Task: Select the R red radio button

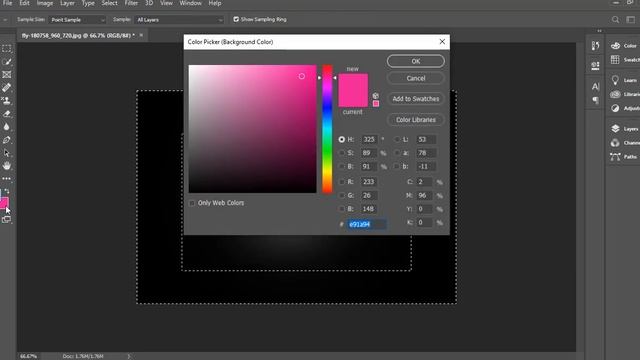Action: tap(342, 182)
